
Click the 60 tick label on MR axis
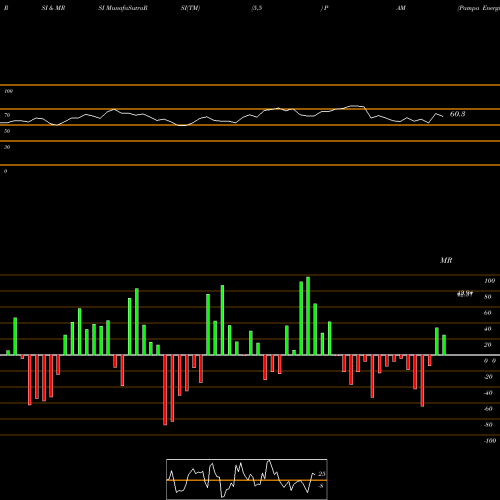click(488, 313)
